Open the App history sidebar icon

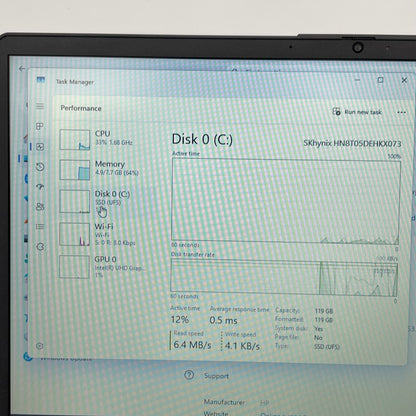pos(40,167)
